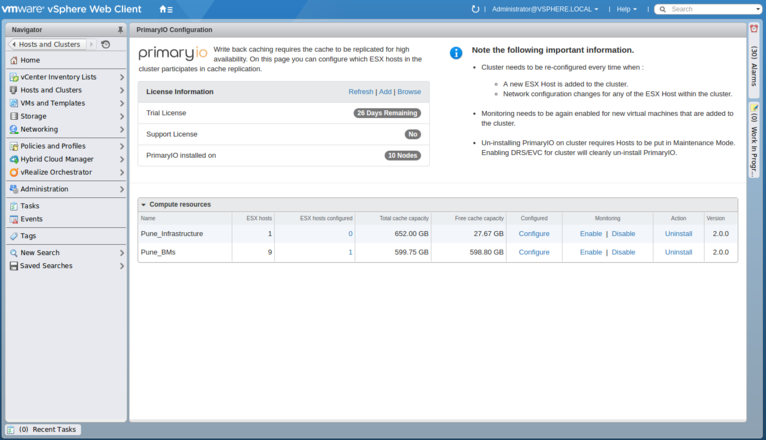Click the Hosts and Clusters navigator icon
Screen dimensions: 766x440
(x=14, y=90)
